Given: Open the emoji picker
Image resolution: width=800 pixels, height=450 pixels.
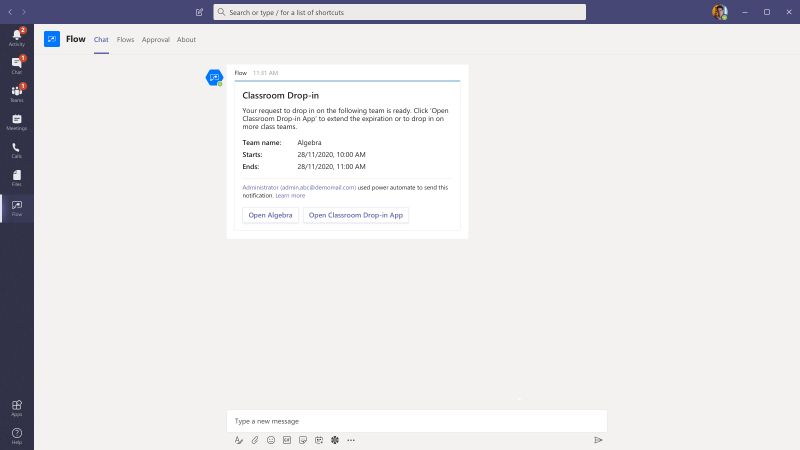Looking at the screenshot, I should click(271, 440).
